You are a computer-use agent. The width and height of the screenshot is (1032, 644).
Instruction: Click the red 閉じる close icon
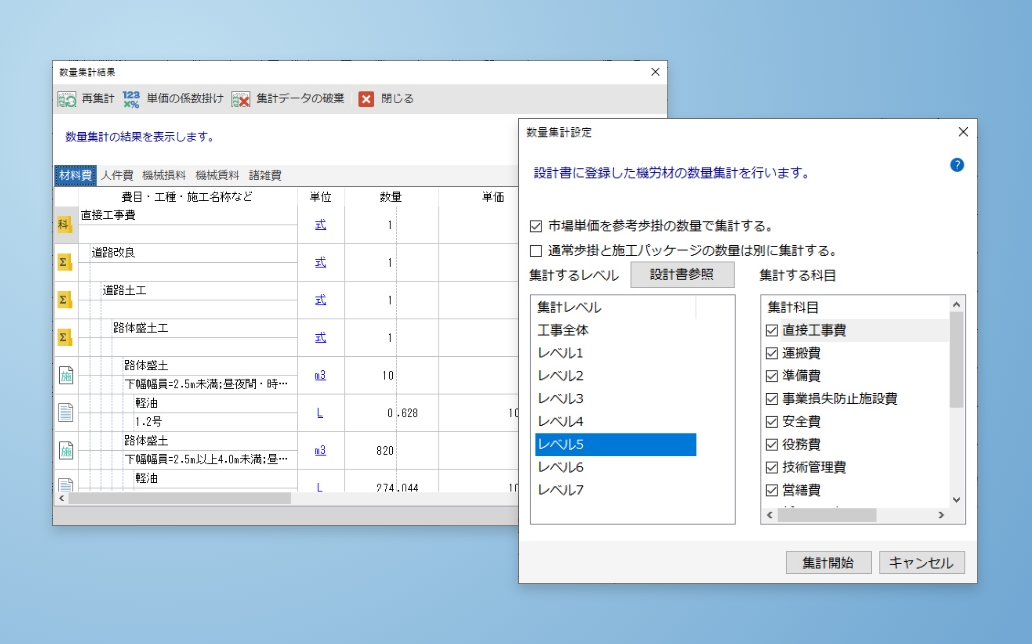click(x=366, y=99)
